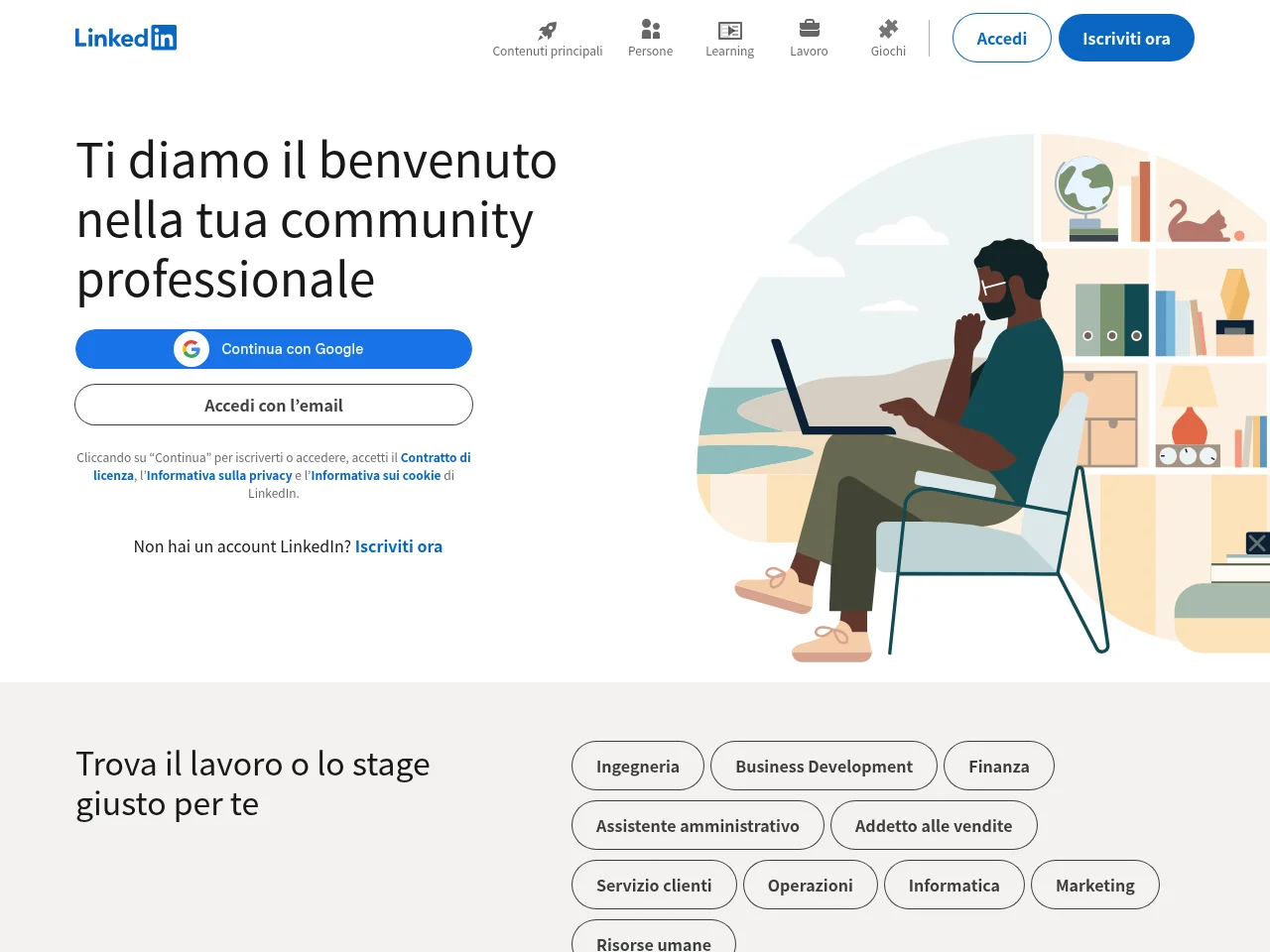Viewport: 1270px width, 952px height.
Task: Open the Lavoro briefcase icon
Action: [x=810, y=29]
